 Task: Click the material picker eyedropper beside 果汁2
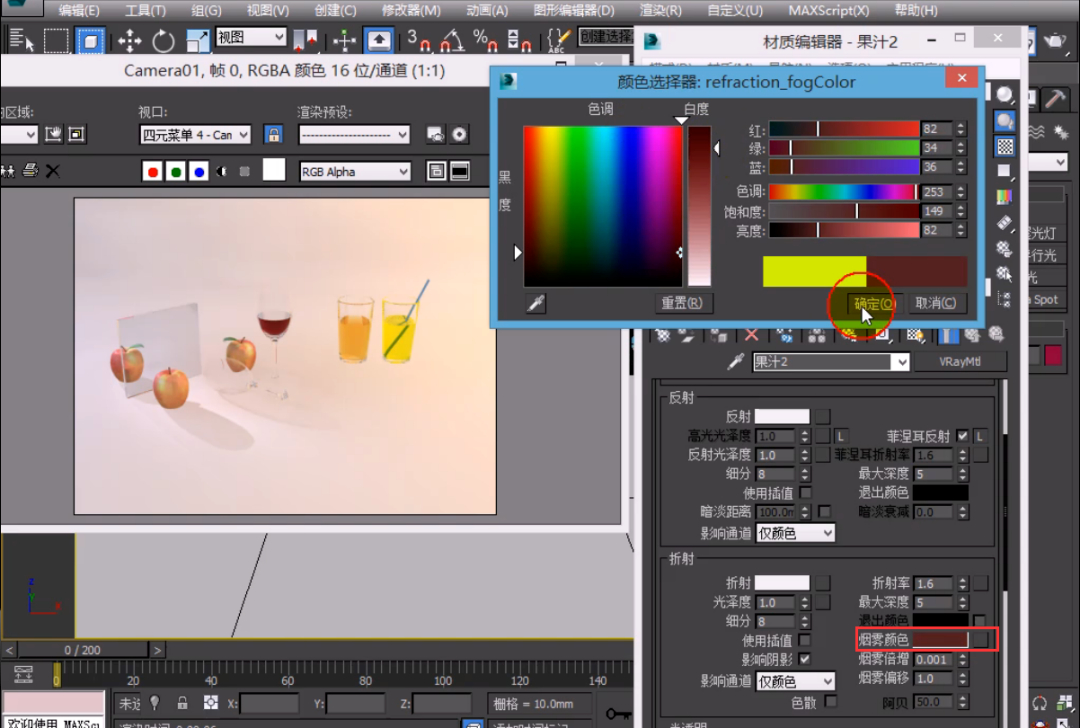(735, 362)
